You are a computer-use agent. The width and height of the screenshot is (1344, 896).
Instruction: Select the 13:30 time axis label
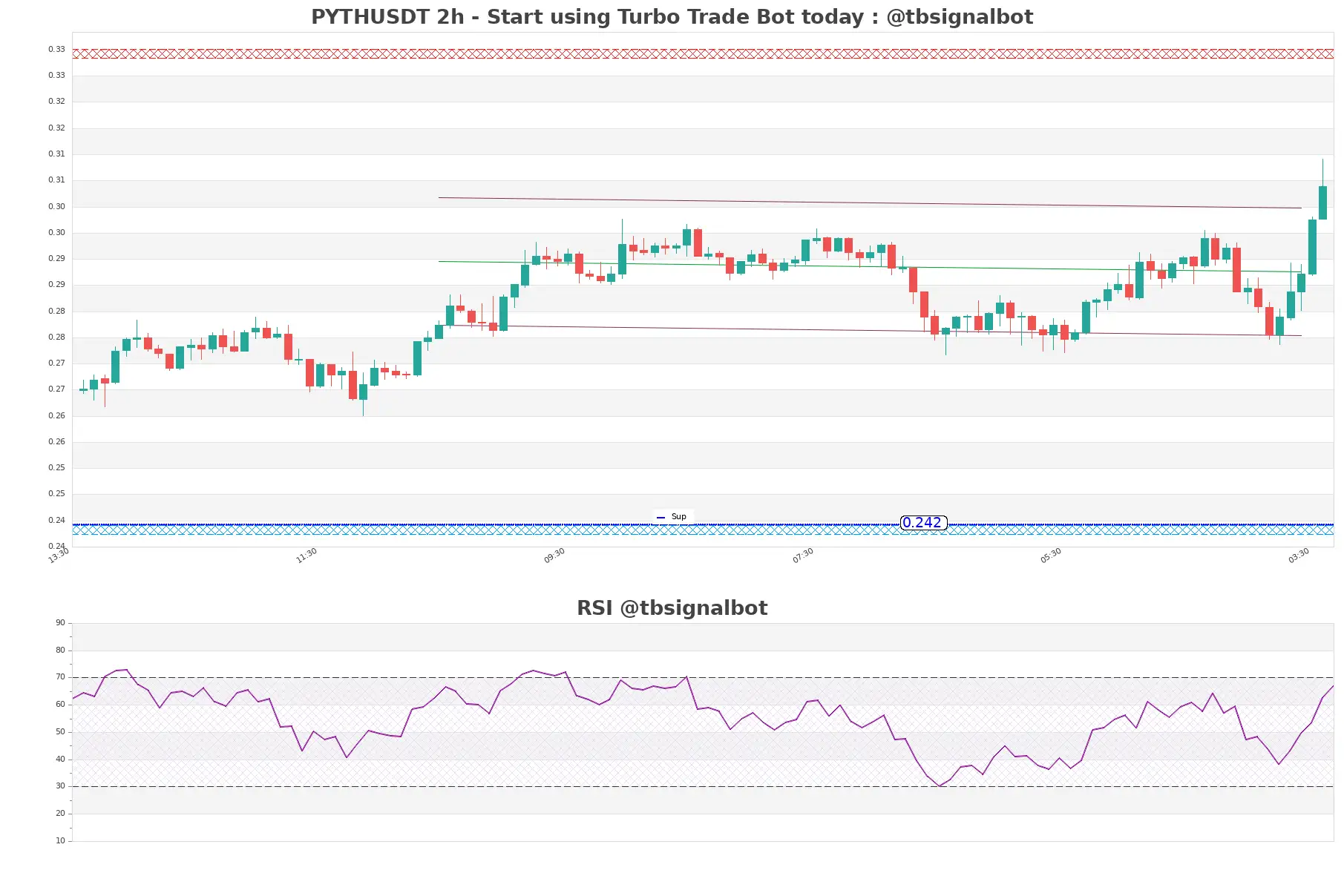pyautogui.click(x=59, y=556)
